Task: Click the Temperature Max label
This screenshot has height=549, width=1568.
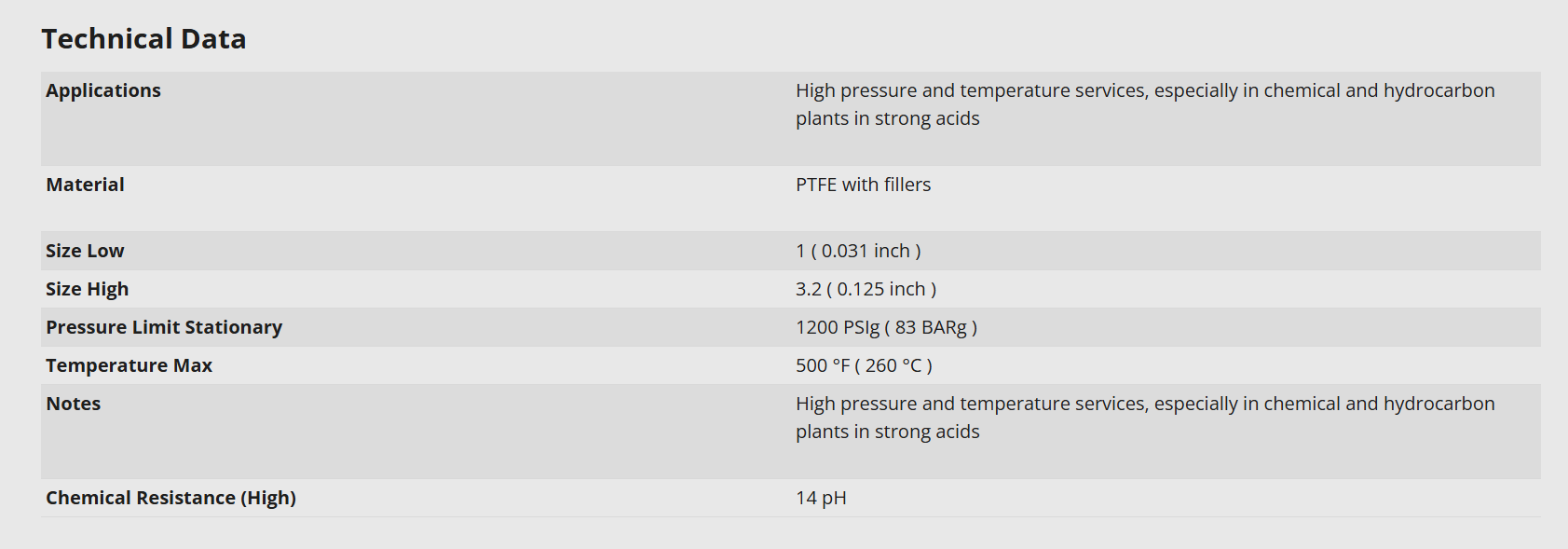Action: point(129,365)
